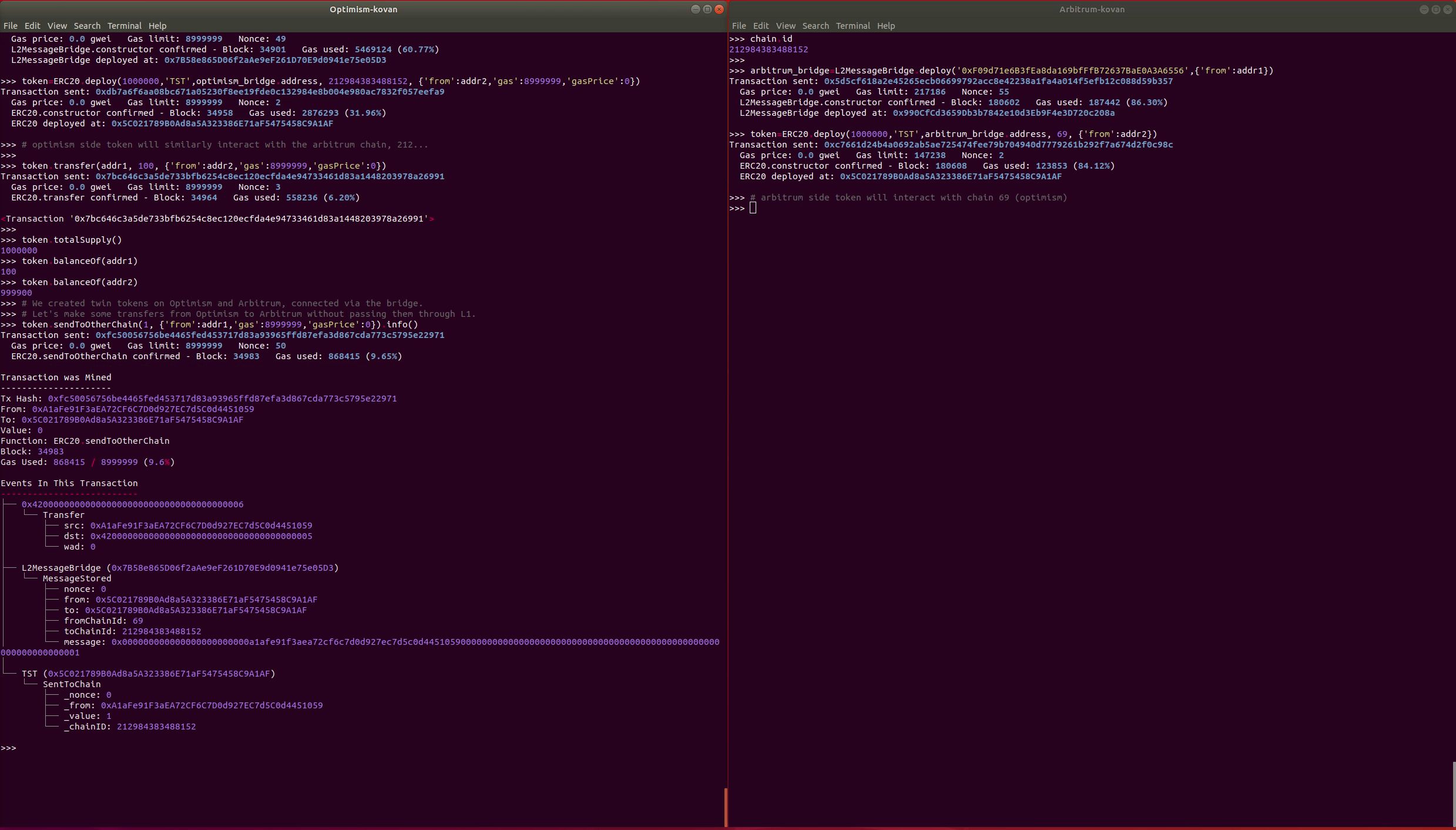Click the 0x4200...0006 event address row

coord(132,504)
